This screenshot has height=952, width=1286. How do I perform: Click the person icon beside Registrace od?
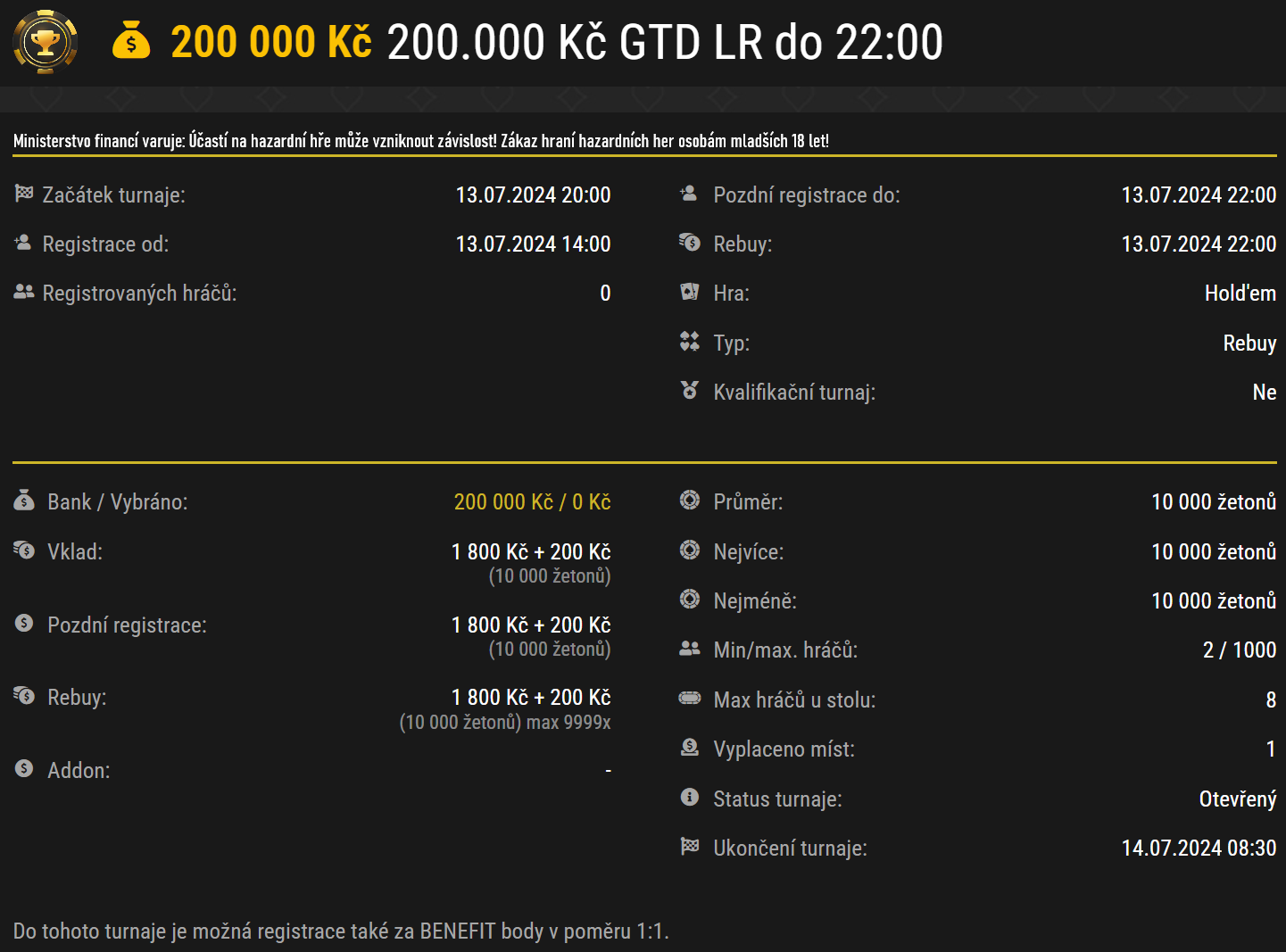click(23, 242)
